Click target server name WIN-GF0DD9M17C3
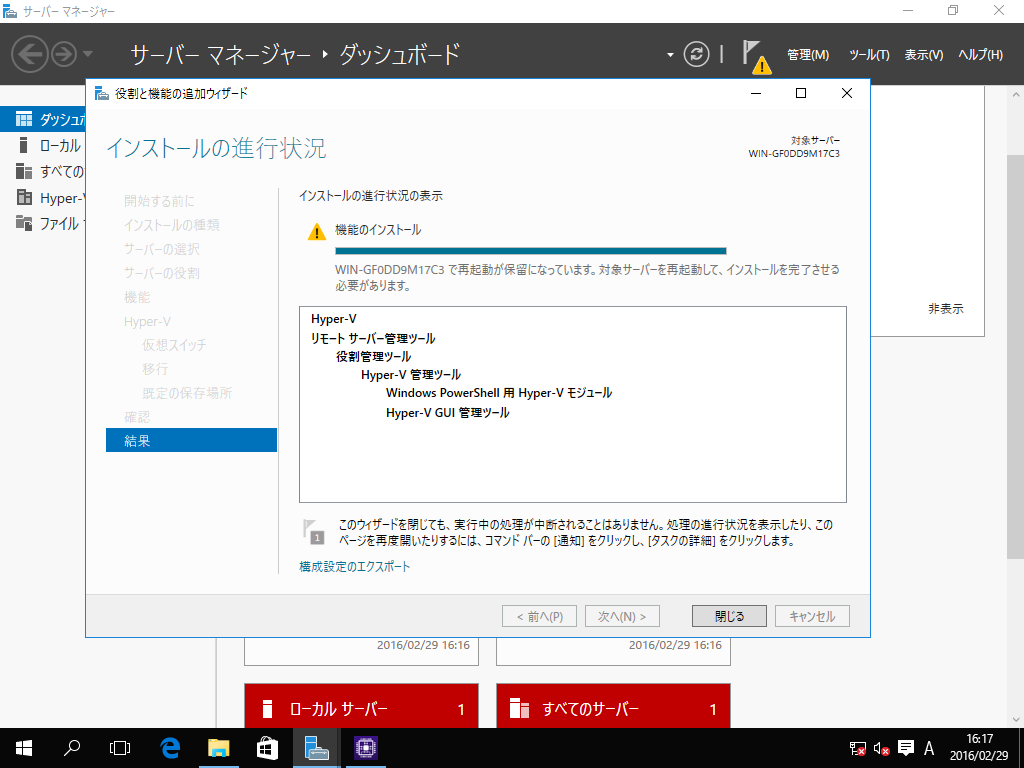1024x768 pixels. click(794, 154)
